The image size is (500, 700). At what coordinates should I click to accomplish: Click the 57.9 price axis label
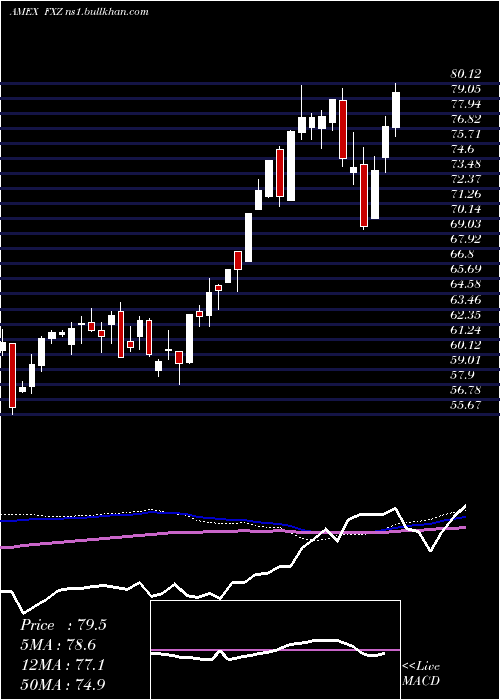[x=462, y=375]
